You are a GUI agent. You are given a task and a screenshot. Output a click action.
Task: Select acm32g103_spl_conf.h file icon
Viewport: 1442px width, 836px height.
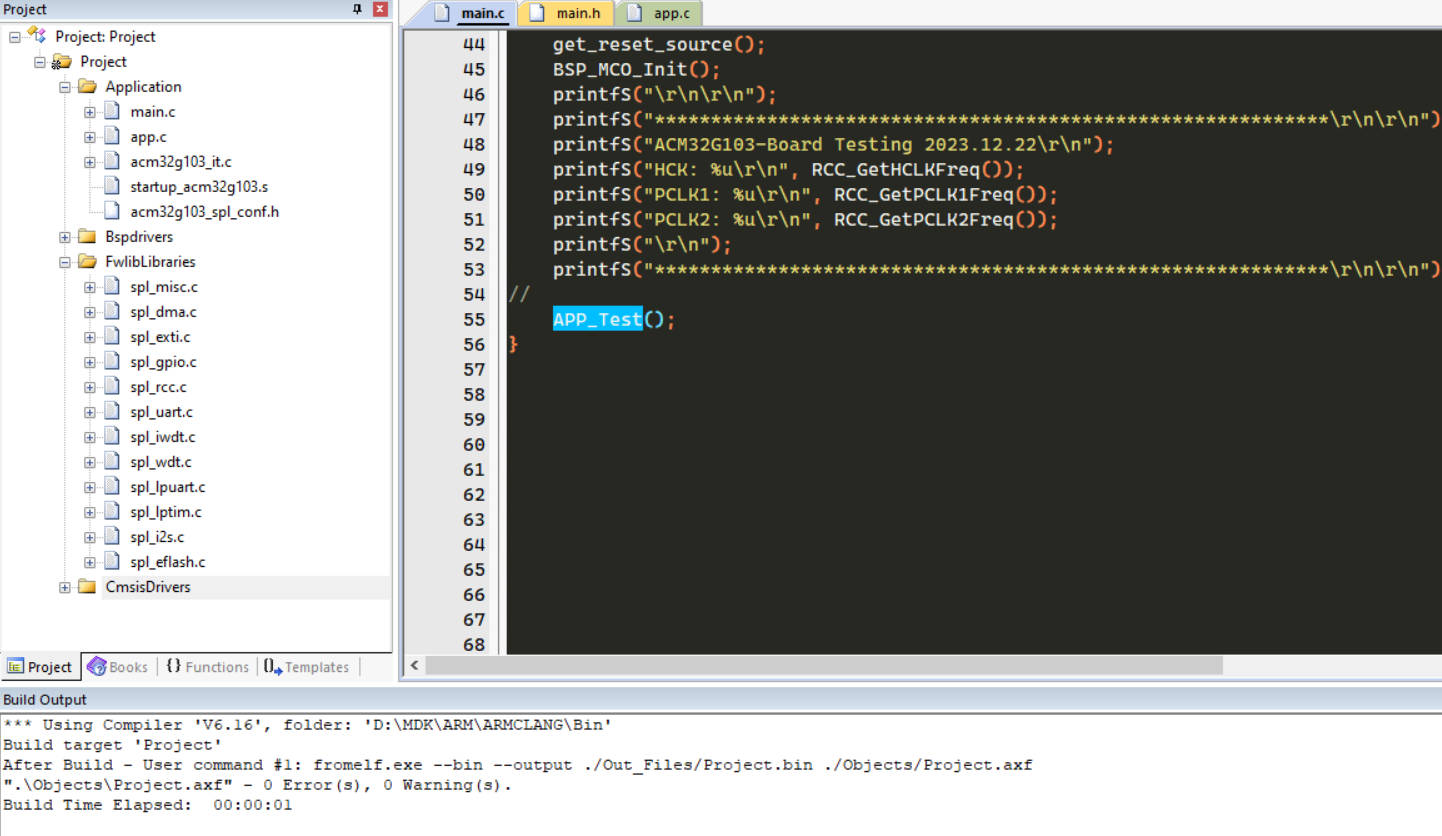112,212
